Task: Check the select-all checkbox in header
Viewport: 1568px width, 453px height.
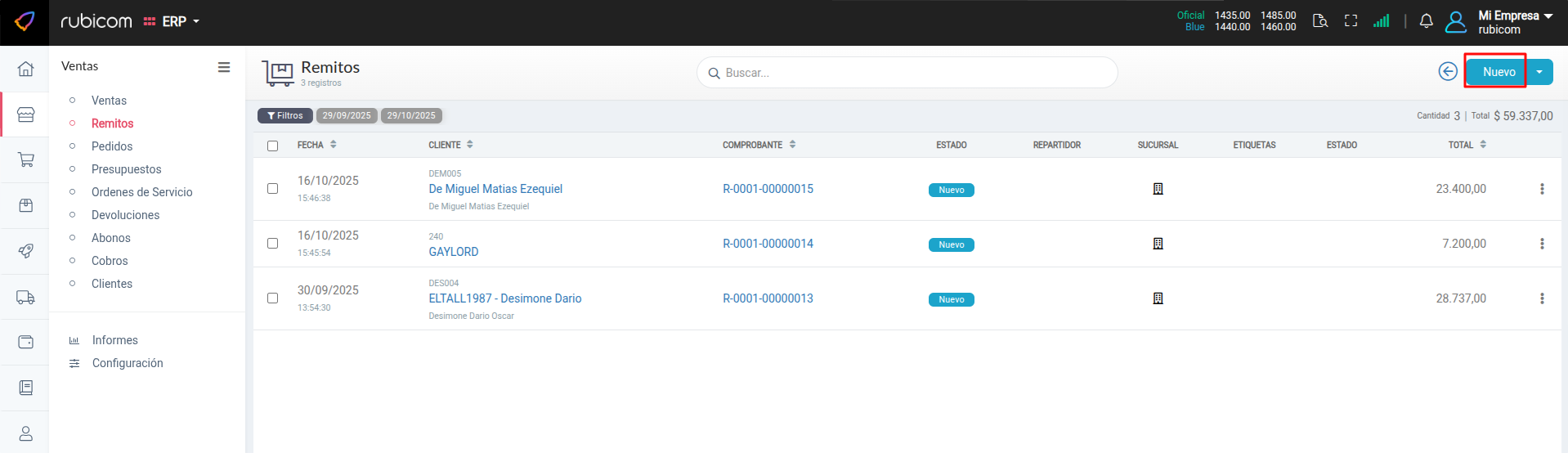Action: (x=273, y=146)
